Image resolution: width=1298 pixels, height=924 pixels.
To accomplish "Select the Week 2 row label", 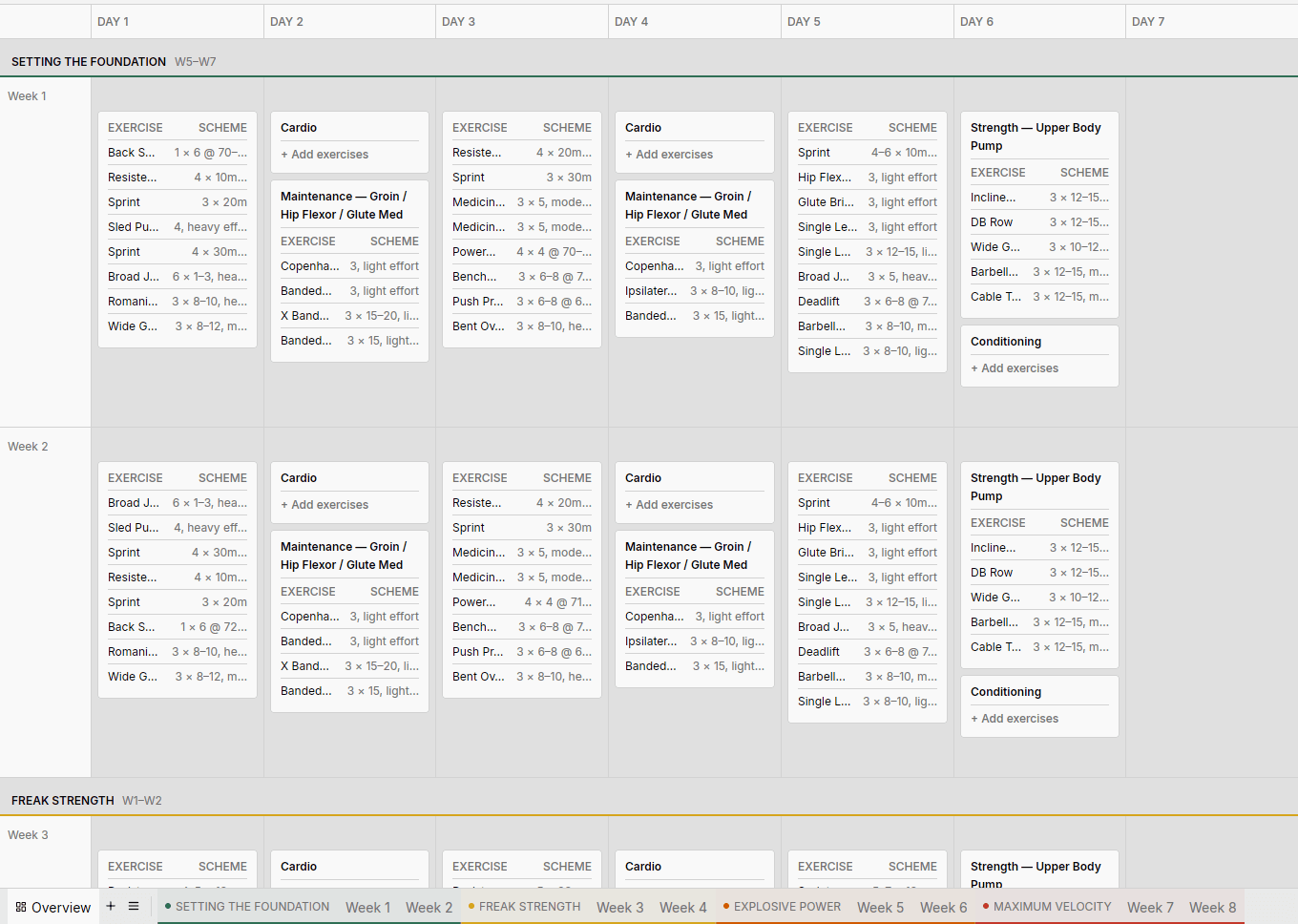I will click(x=28, y=447).
